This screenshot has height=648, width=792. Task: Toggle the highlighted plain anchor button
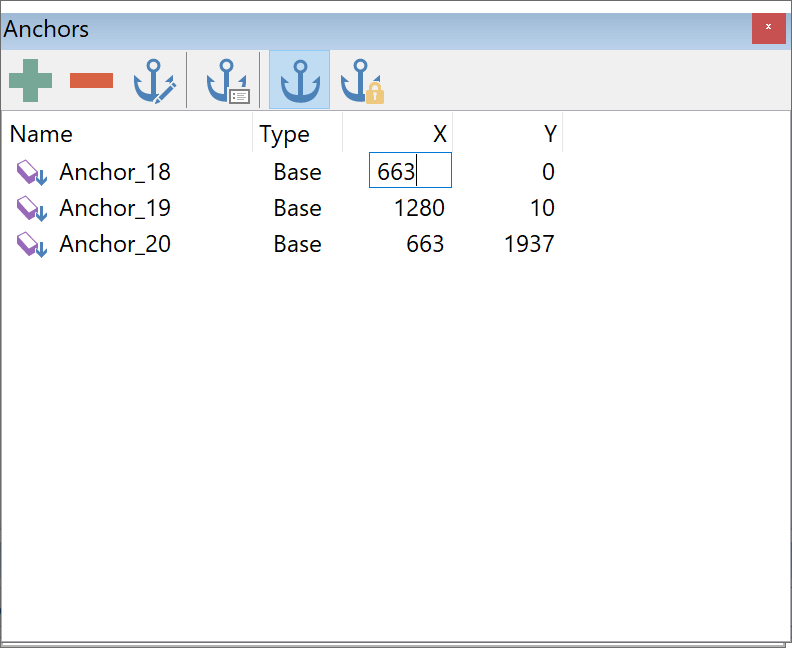click(x=299, y=80)
